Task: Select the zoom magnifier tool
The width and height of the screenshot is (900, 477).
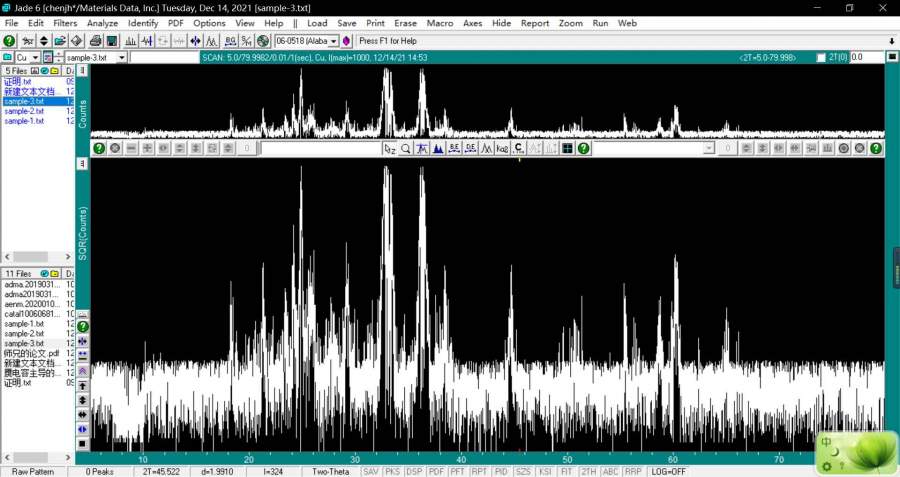Action: [406, 148]
